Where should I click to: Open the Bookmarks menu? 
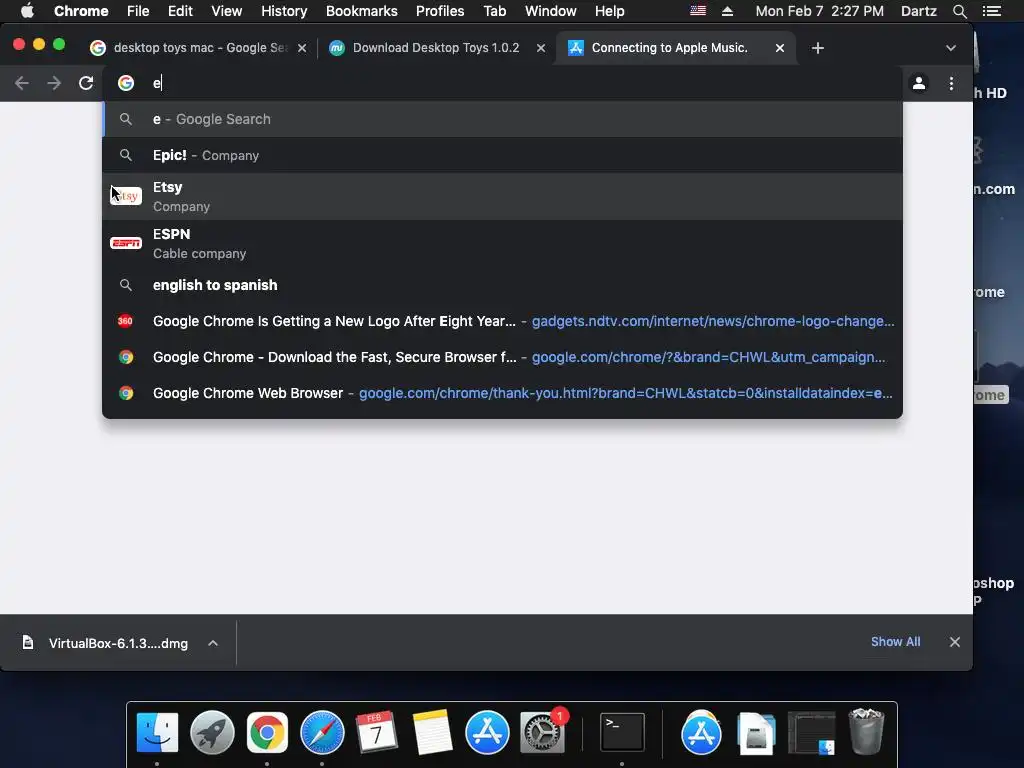[x=362, y=11]
